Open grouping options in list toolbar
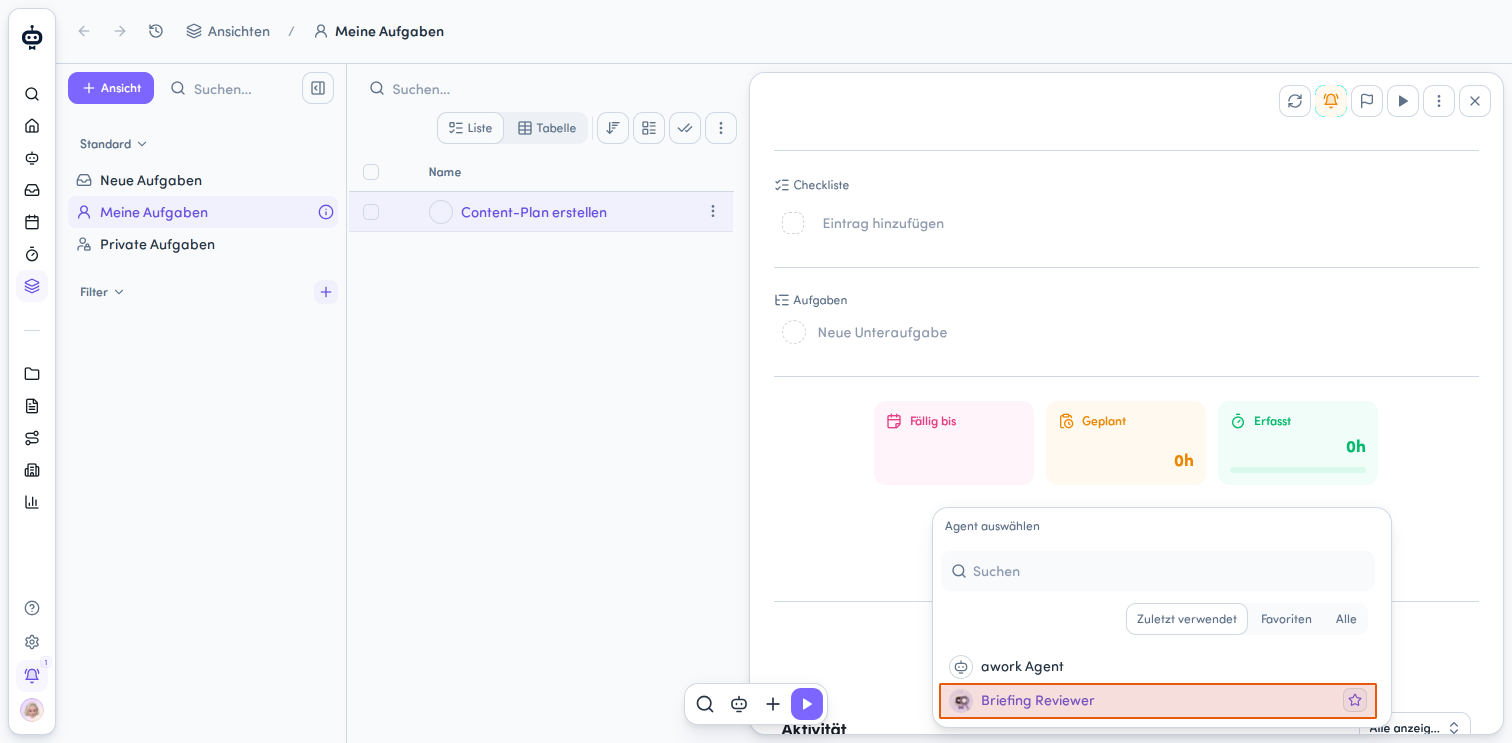The height and width of the screenshot is (743, 1512). click(x=649, y=128)
